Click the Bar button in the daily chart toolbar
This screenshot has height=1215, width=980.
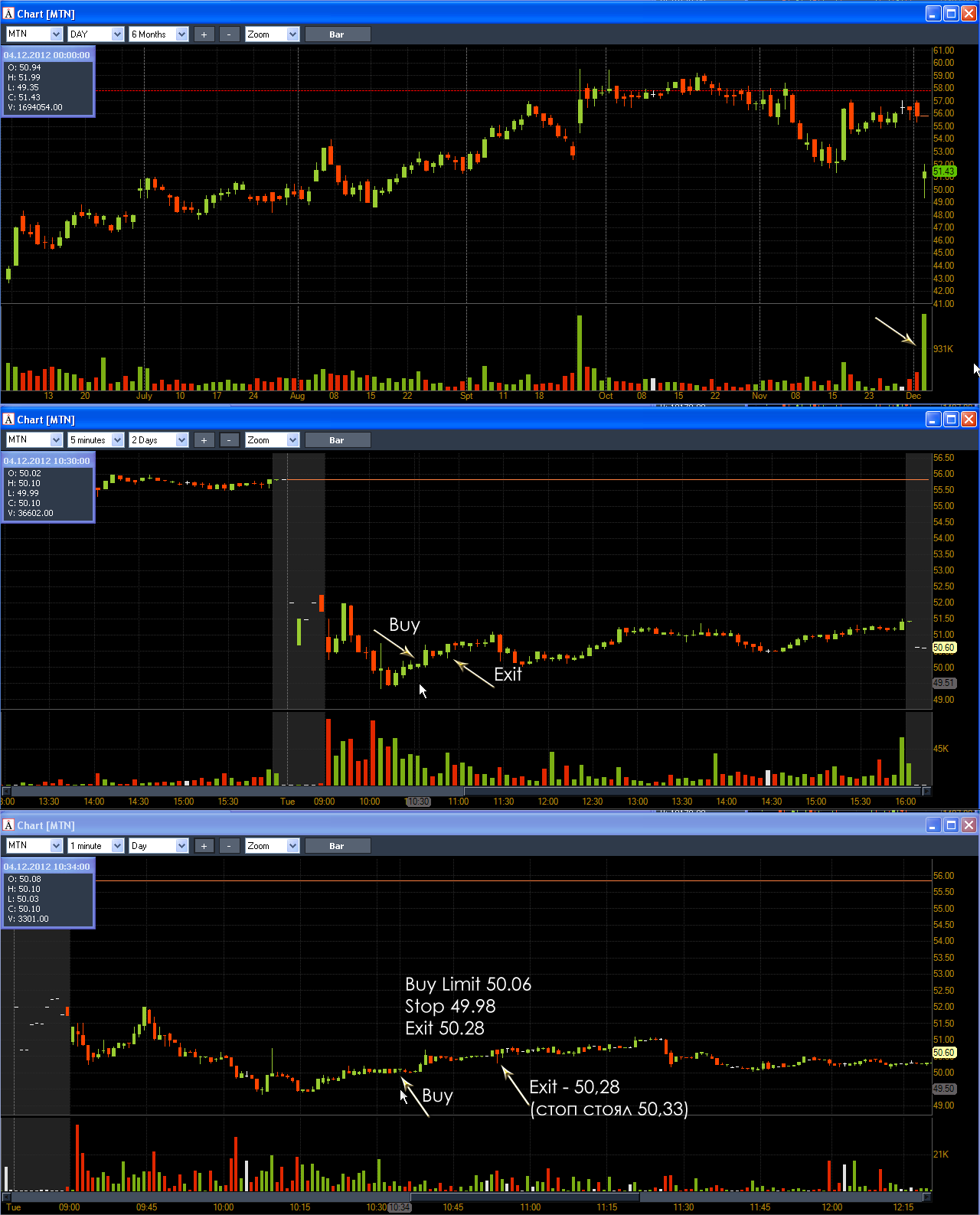pyautogui.click(x=338, y=34)
